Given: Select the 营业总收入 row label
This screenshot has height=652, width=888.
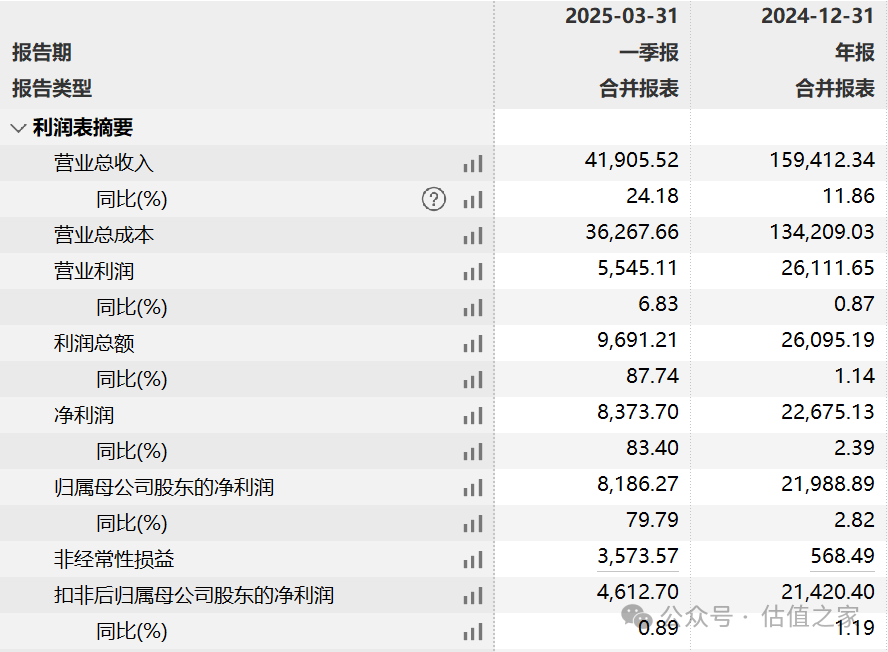Looking at the screenshot, I should (x=104, y=163).
